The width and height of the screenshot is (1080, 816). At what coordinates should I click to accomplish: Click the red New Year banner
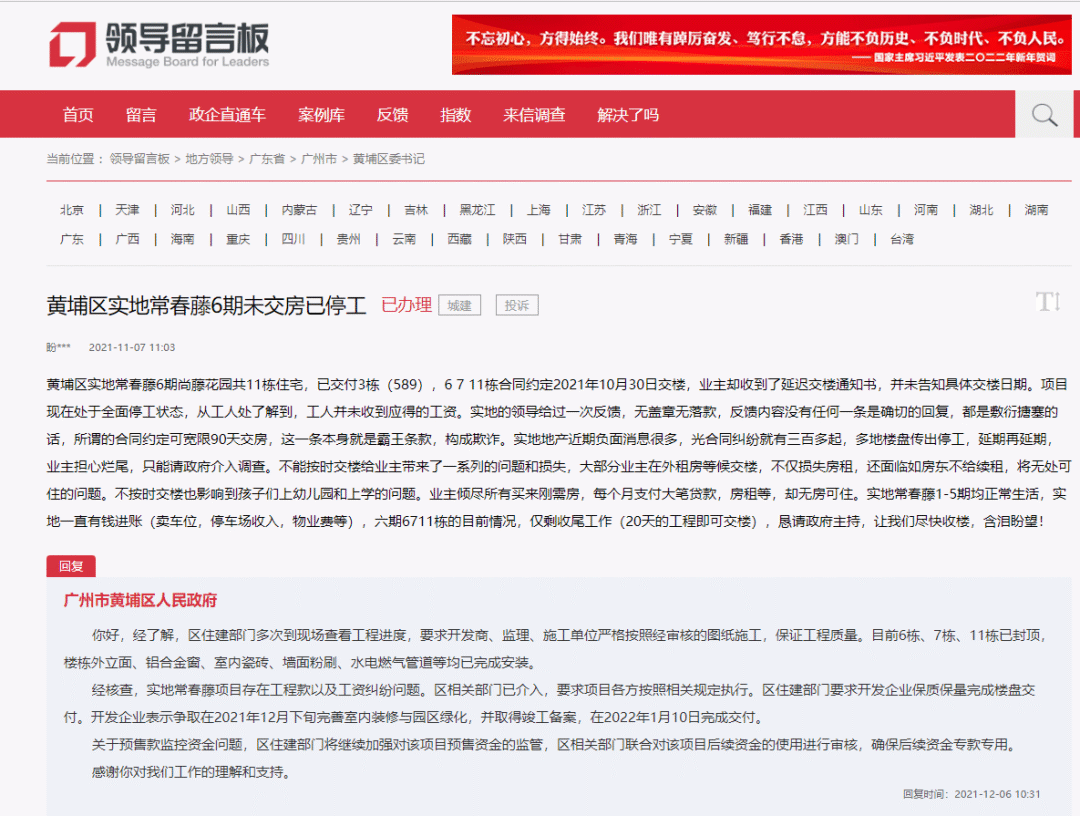761,45
